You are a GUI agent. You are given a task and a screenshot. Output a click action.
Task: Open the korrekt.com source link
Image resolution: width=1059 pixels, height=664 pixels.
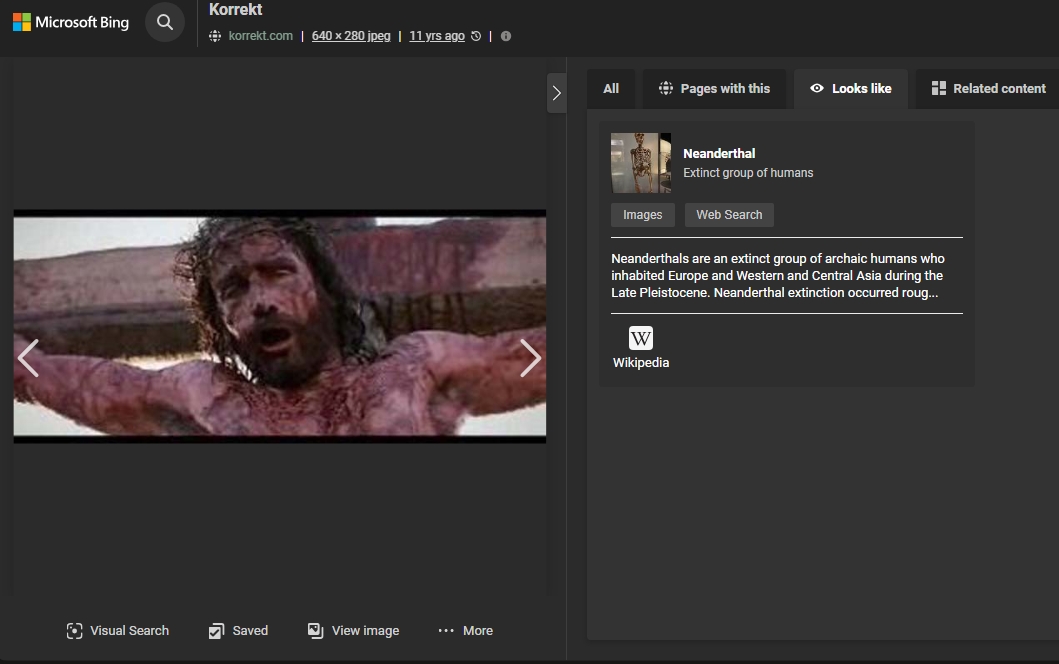click(x=261, y=36)
